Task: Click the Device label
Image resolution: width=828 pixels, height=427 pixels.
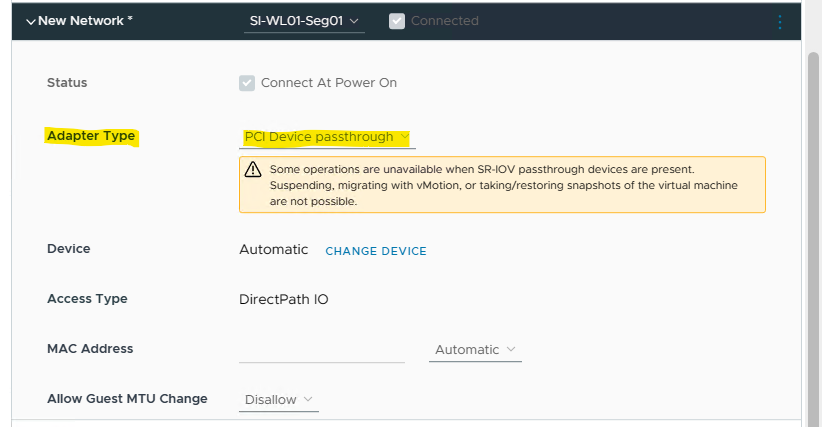Action: pyautogui.click(x=69, y=249)
